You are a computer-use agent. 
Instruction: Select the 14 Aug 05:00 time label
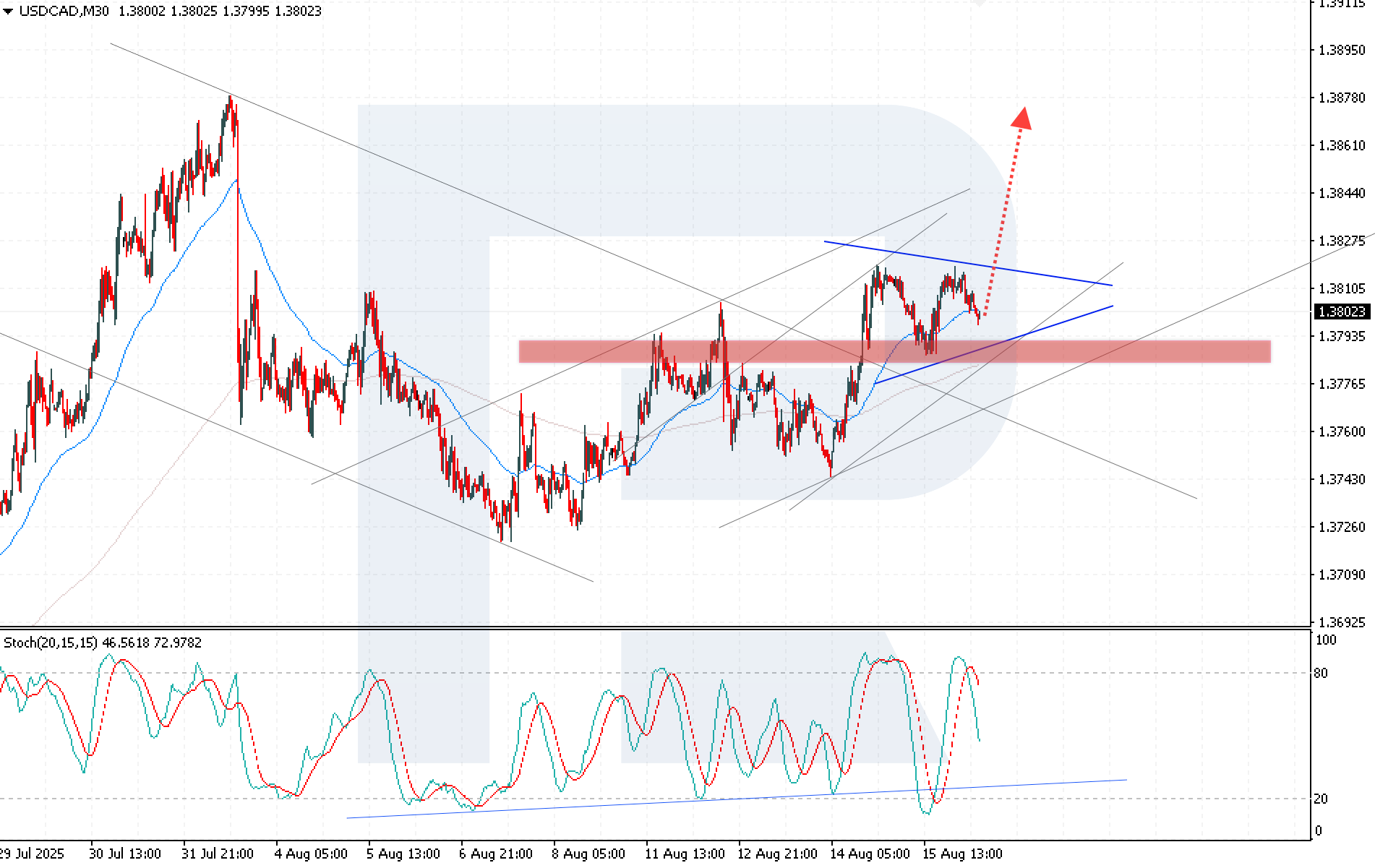pos(870,854)
